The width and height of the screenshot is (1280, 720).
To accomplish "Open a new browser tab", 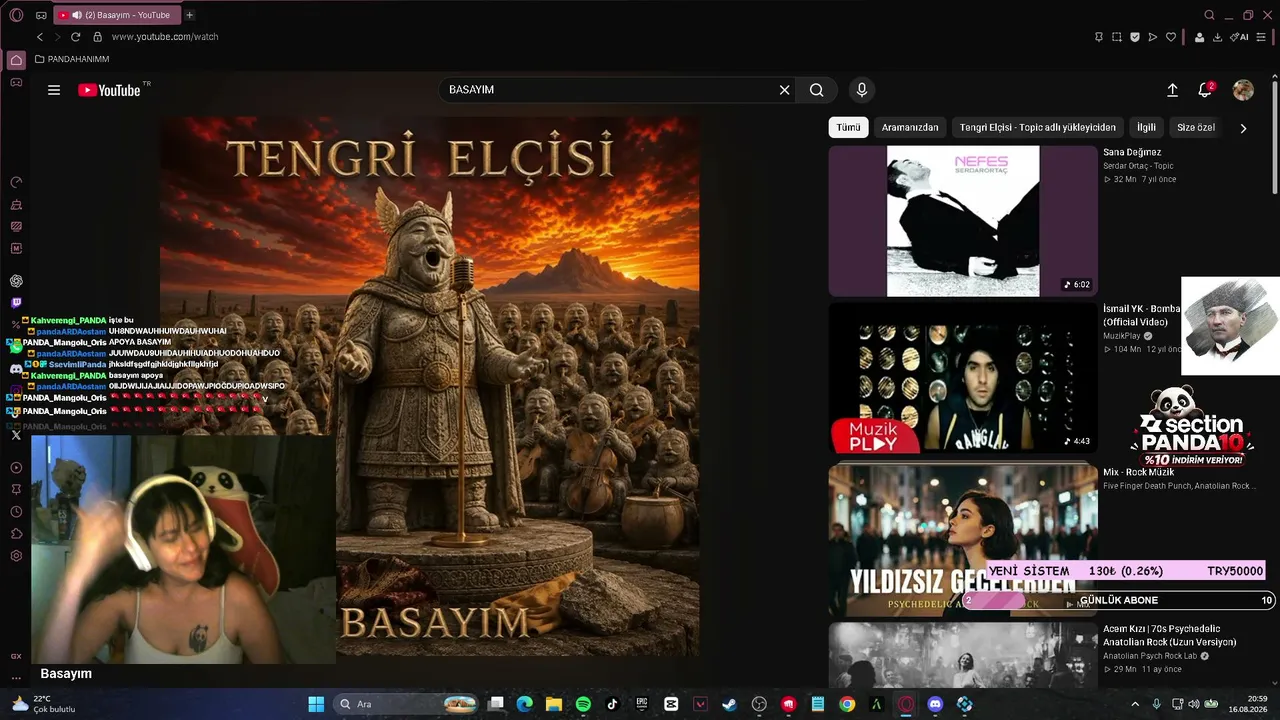I will pyautogui.click(x=189, y=15).
